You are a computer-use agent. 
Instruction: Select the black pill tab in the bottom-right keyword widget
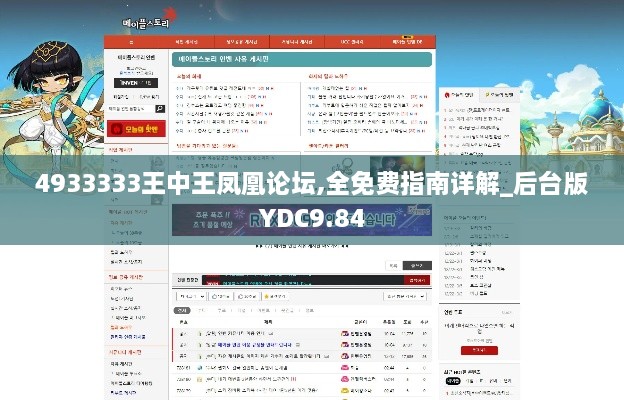click(x=452, y=381)
